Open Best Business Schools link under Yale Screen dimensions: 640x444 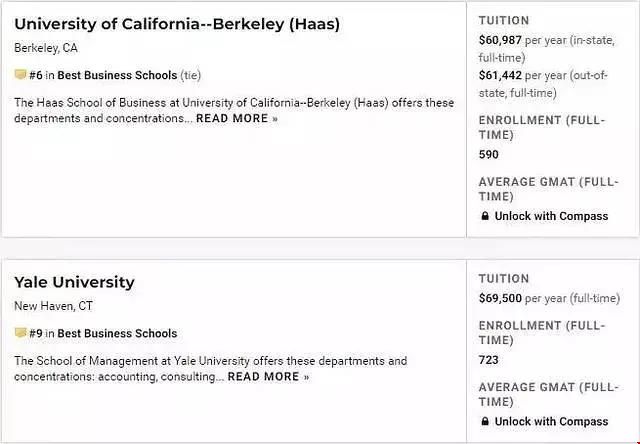pyautogui.click(x=117, y=333)
